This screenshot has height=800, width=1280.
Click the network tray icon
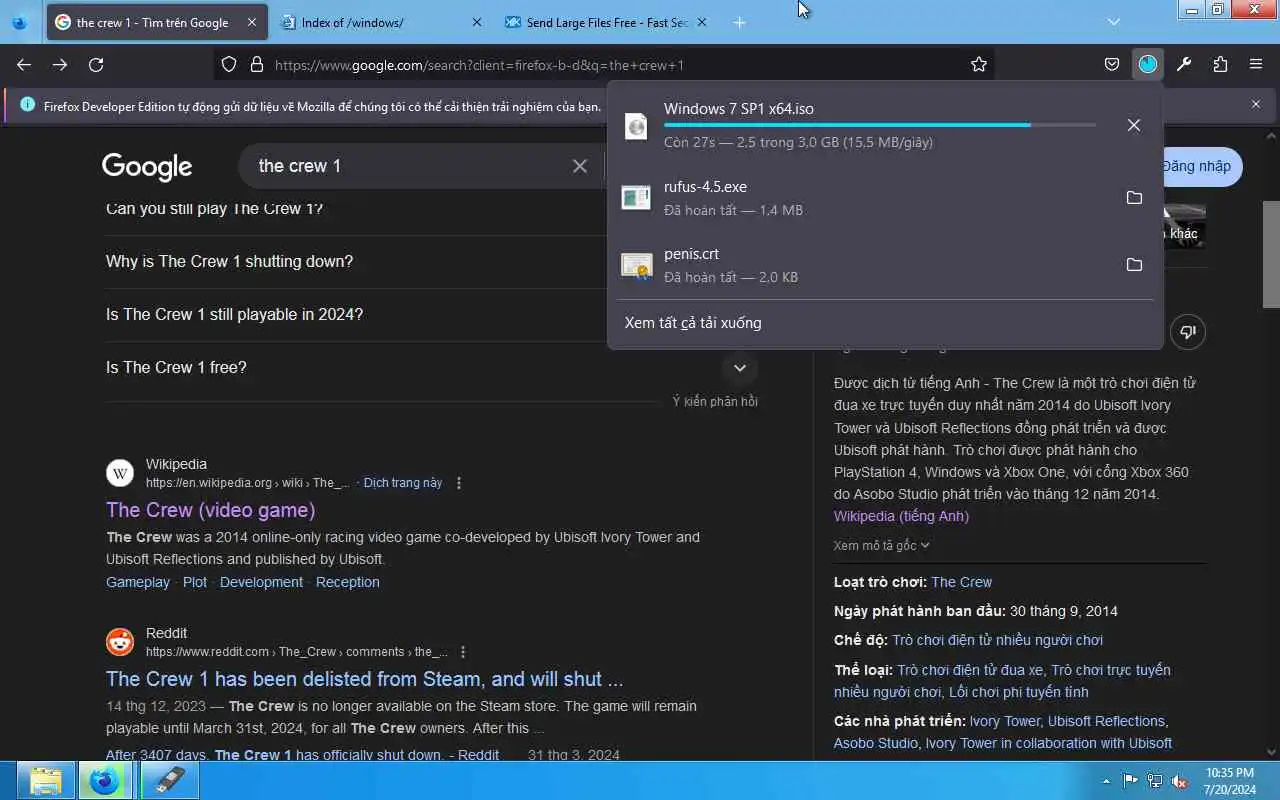click(x=1155, y=781)
